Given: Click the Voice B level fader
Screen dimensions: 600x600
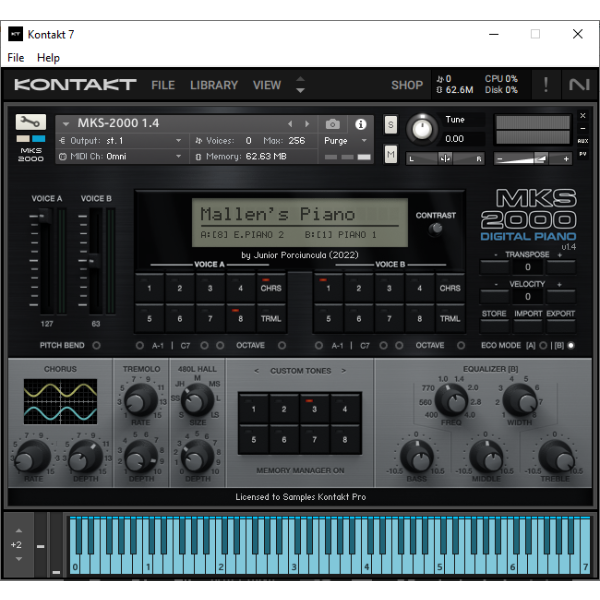Looking at the screenshot, I should tap(95, 261).
